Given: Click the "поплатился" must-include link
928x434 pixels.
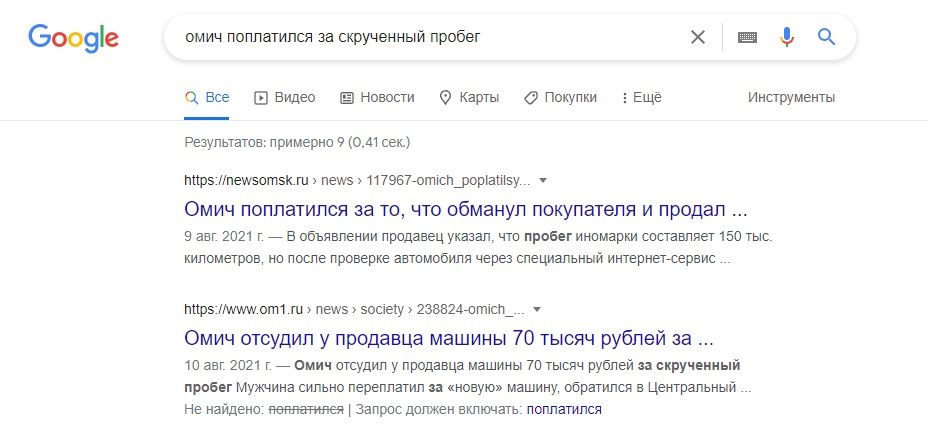Looking at the screenshot, I should [x=564, y=409].
